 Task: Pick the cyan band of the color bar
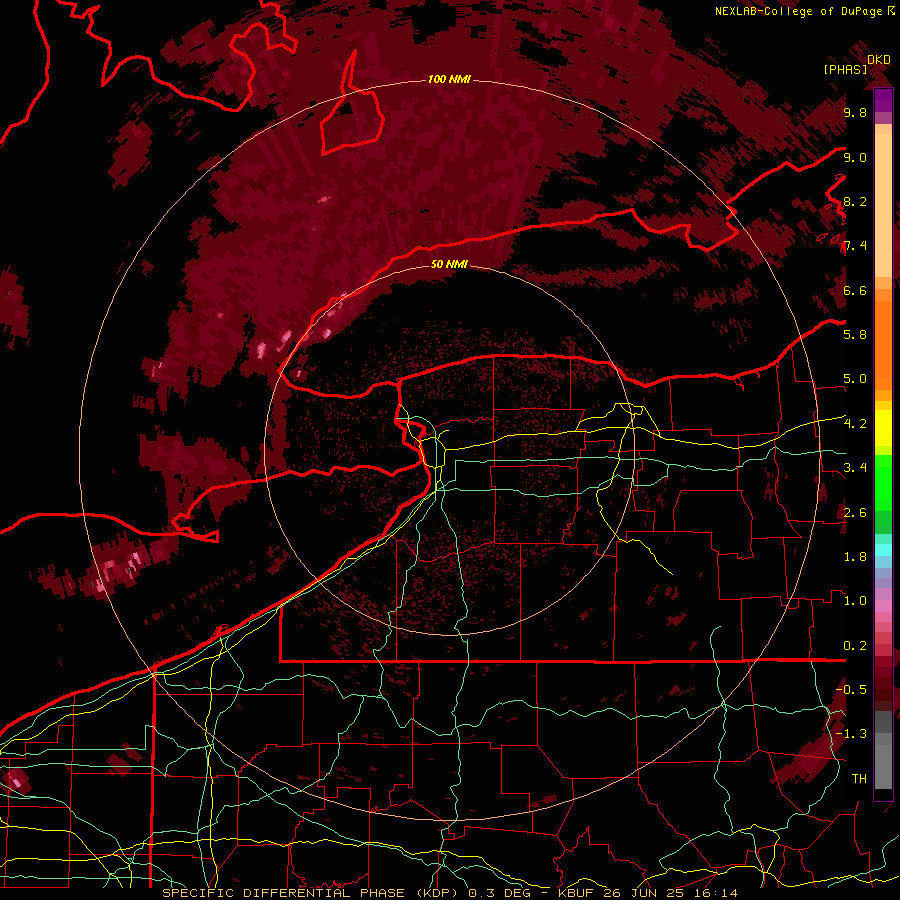point(883,549)
